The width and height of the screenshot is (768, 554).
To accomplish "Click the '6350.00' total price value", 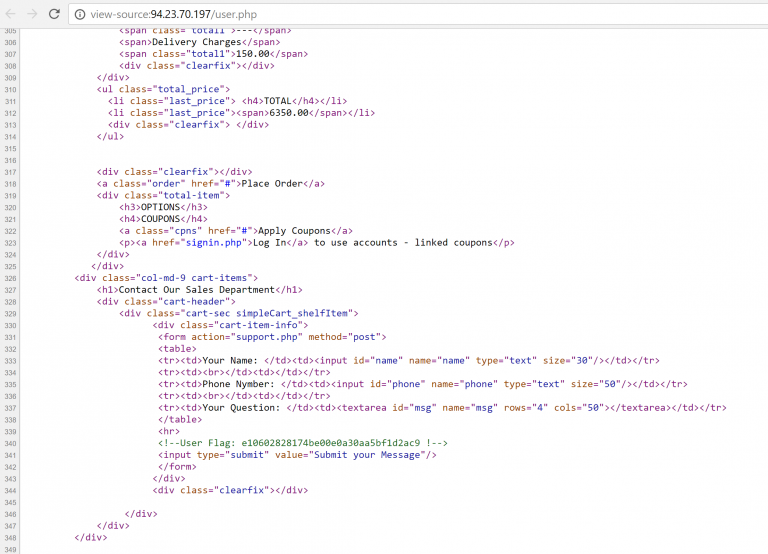I will coord(289,113).
